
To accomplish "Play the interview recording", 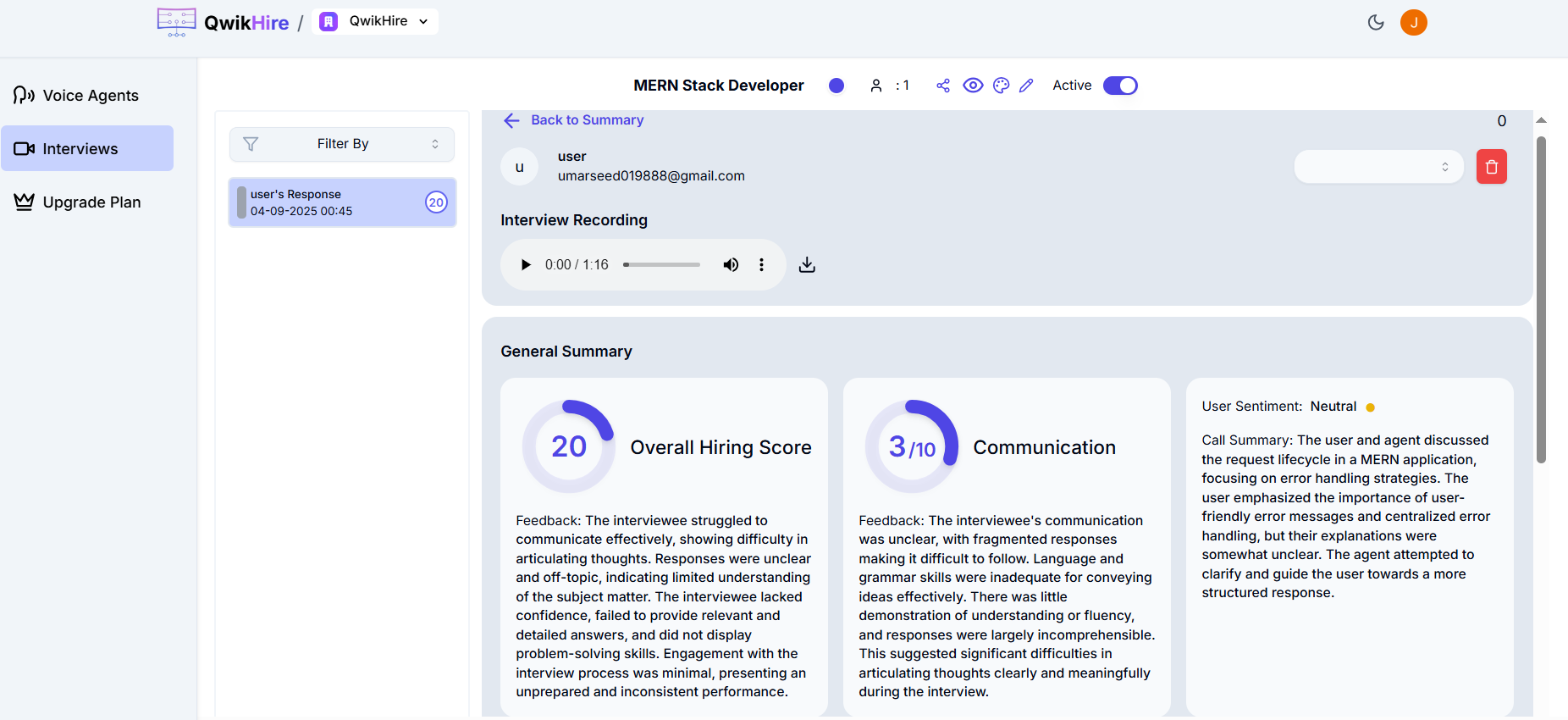I will click(526, 265).
